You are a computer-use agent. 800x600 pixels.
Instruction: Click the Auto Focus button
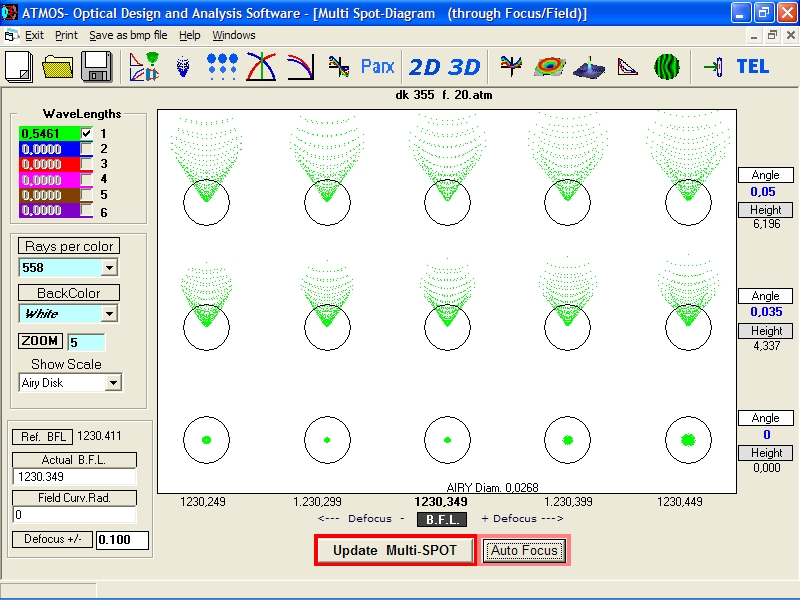point(524,551)
